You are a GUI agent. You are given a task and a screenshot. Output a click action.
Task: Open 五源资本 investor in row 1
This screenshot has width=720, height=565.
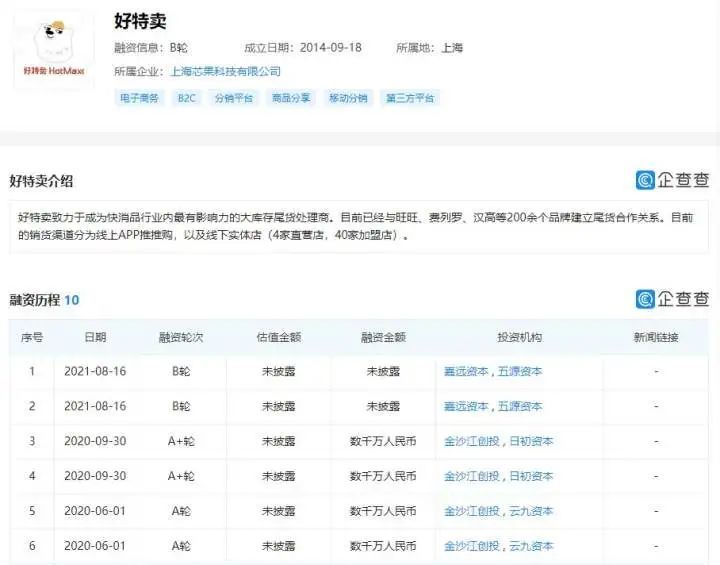pos(520,371)
